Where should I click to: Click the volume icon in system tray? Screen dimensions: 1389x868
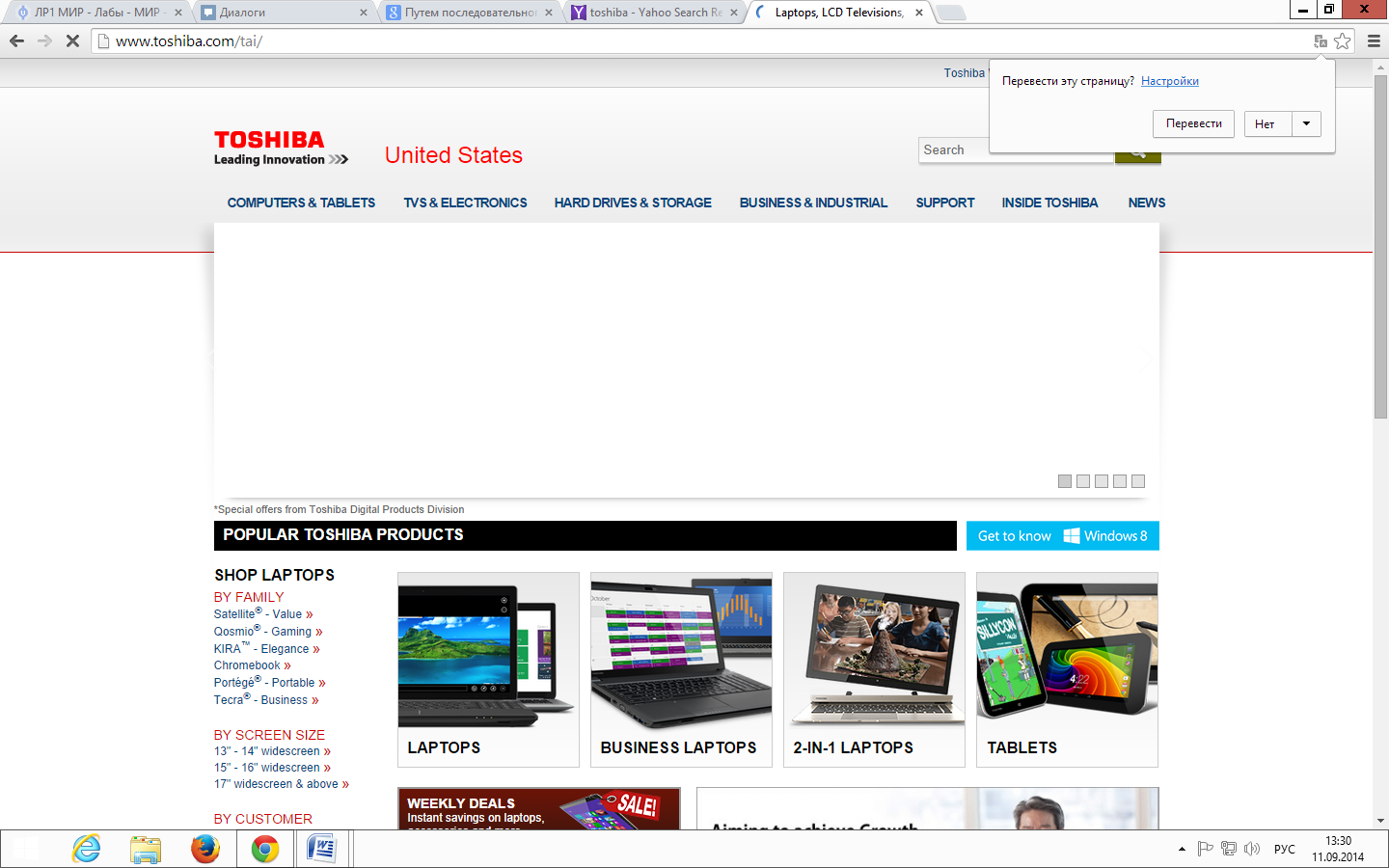(x=1252, y=849)
